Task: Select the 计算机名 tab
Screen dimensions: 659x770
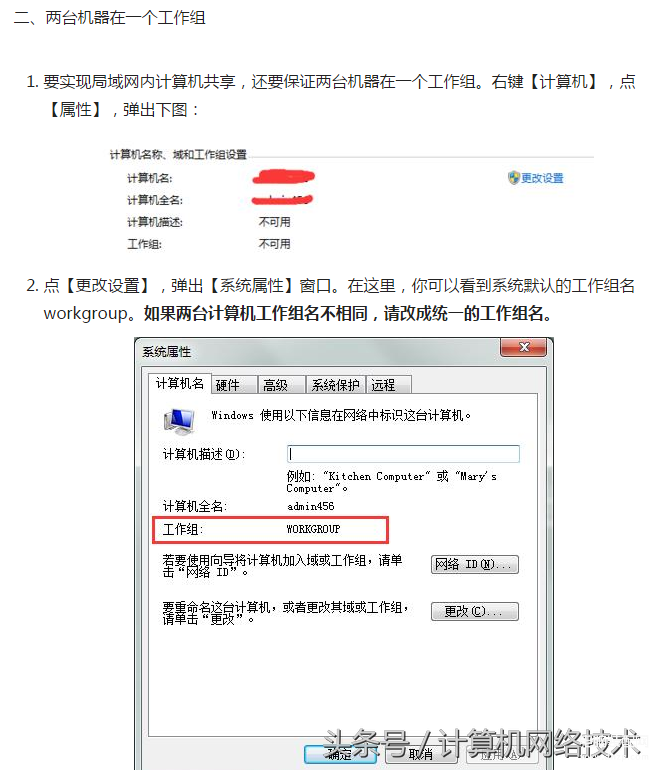Action: [x=180, y=384]
